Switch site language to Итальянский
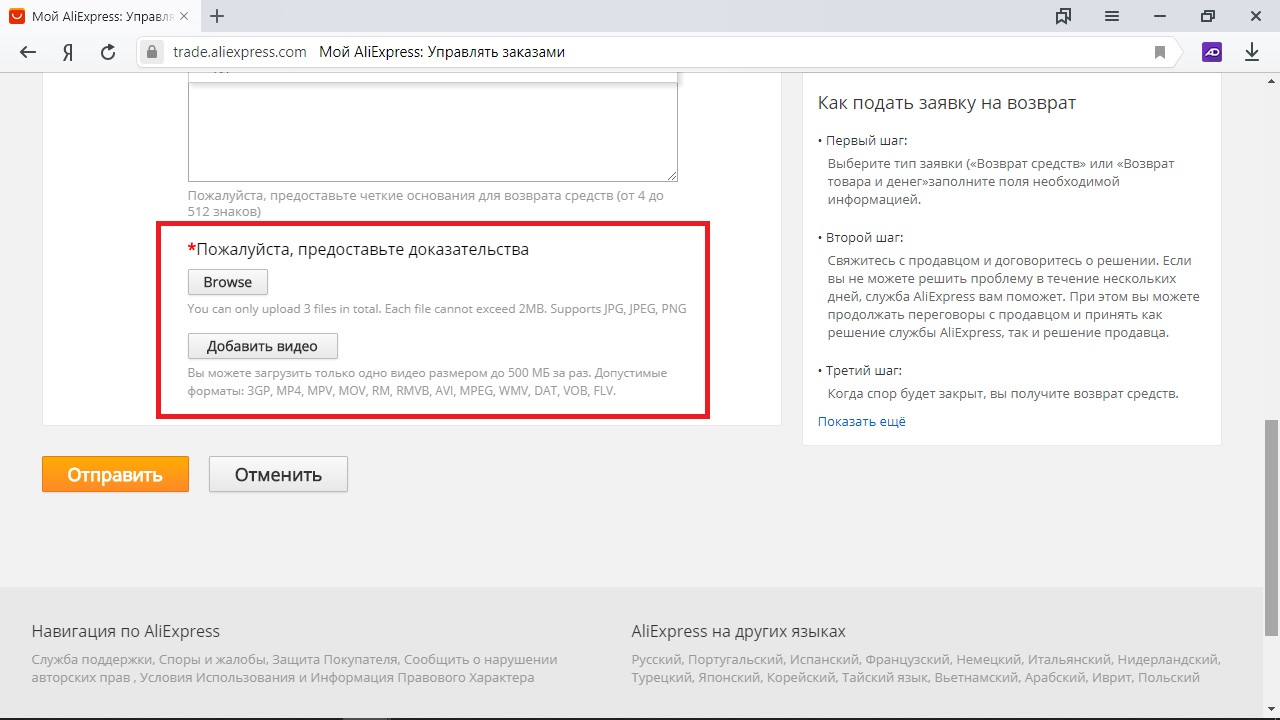This screenshot has width=1280, height=720. [x=1070, y=660]
